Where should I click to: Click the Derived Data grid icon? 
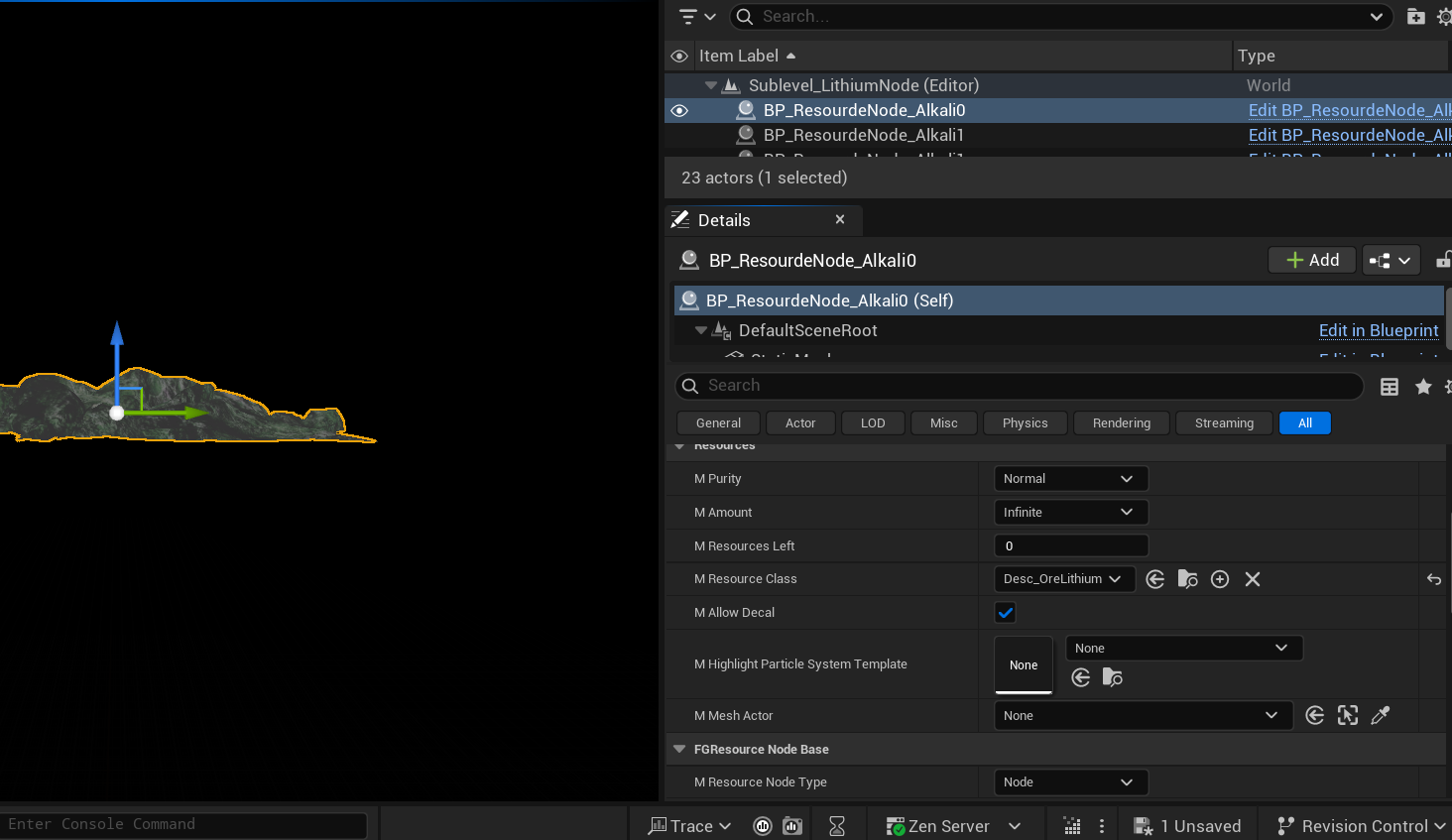[x=1072, y=826]
